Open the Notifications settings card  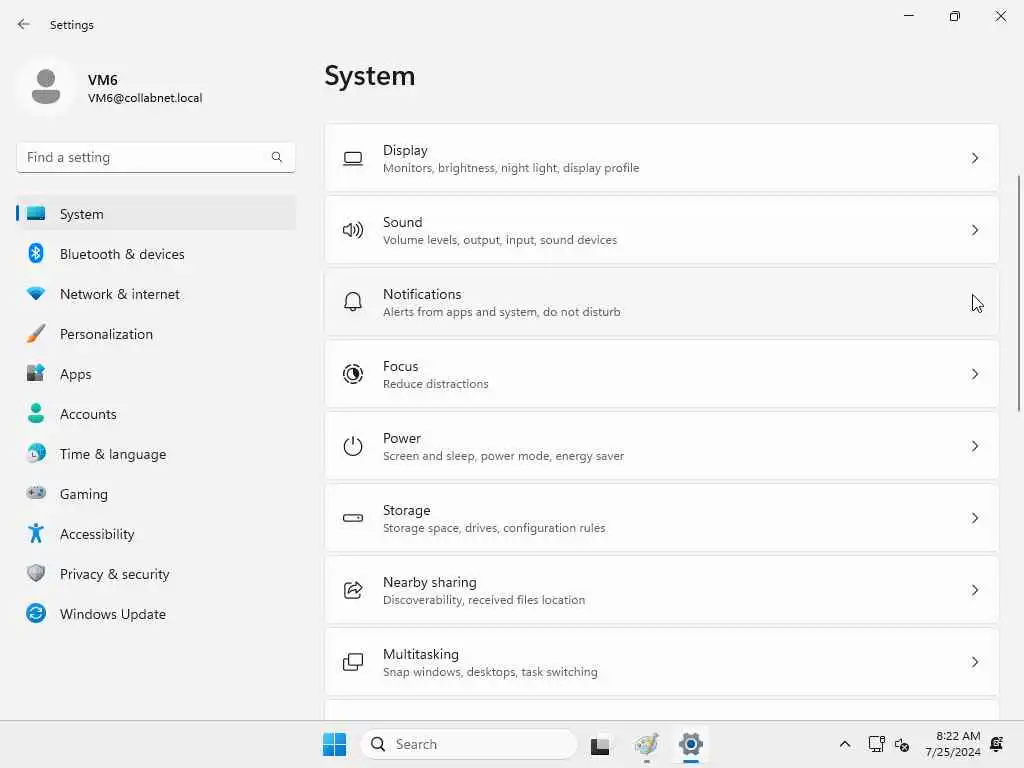click(x=662, y=302)
